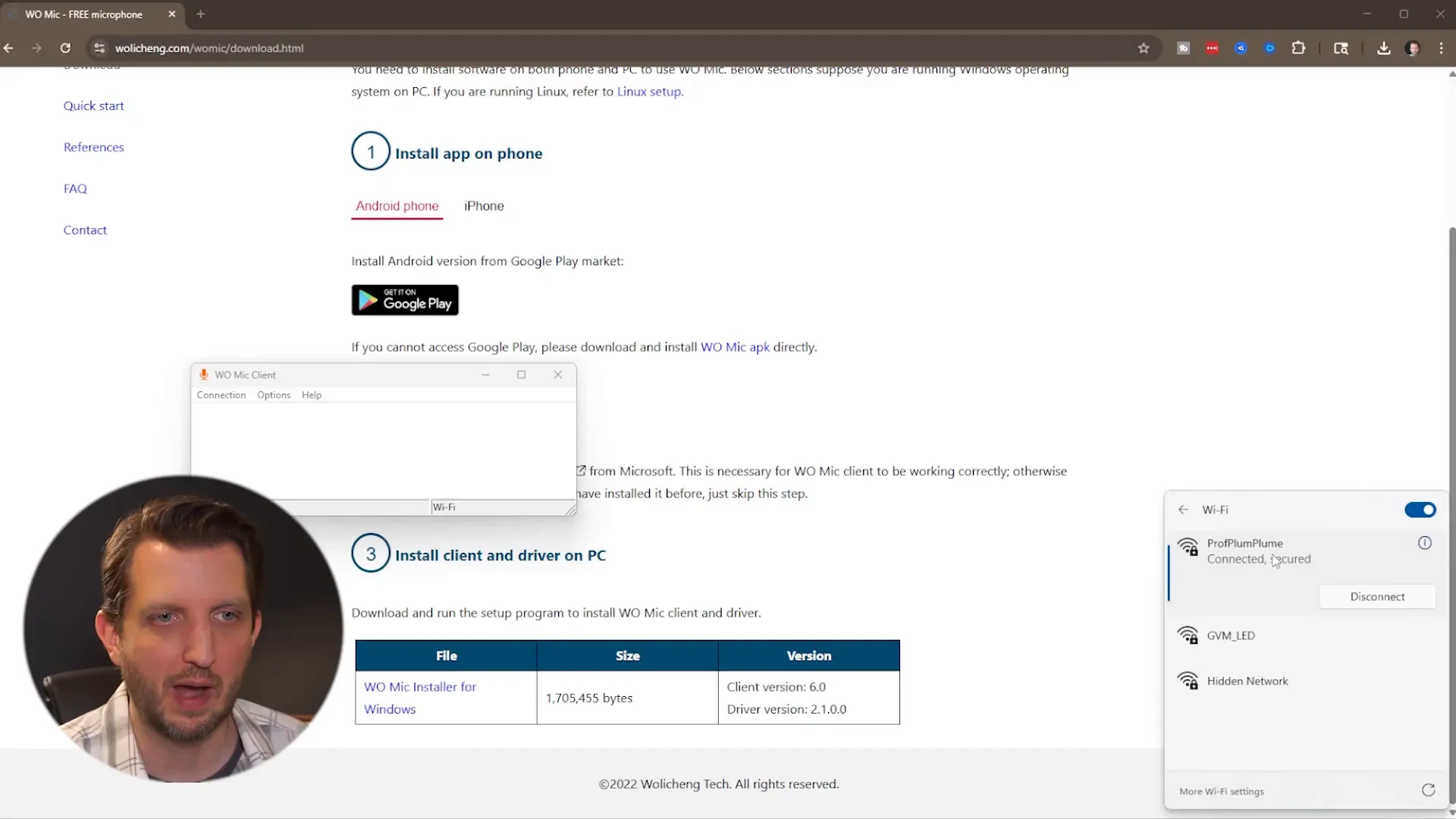Bookmark this page with the star icon
This screenshot has height=819, width=1456.
point(1144,48)
